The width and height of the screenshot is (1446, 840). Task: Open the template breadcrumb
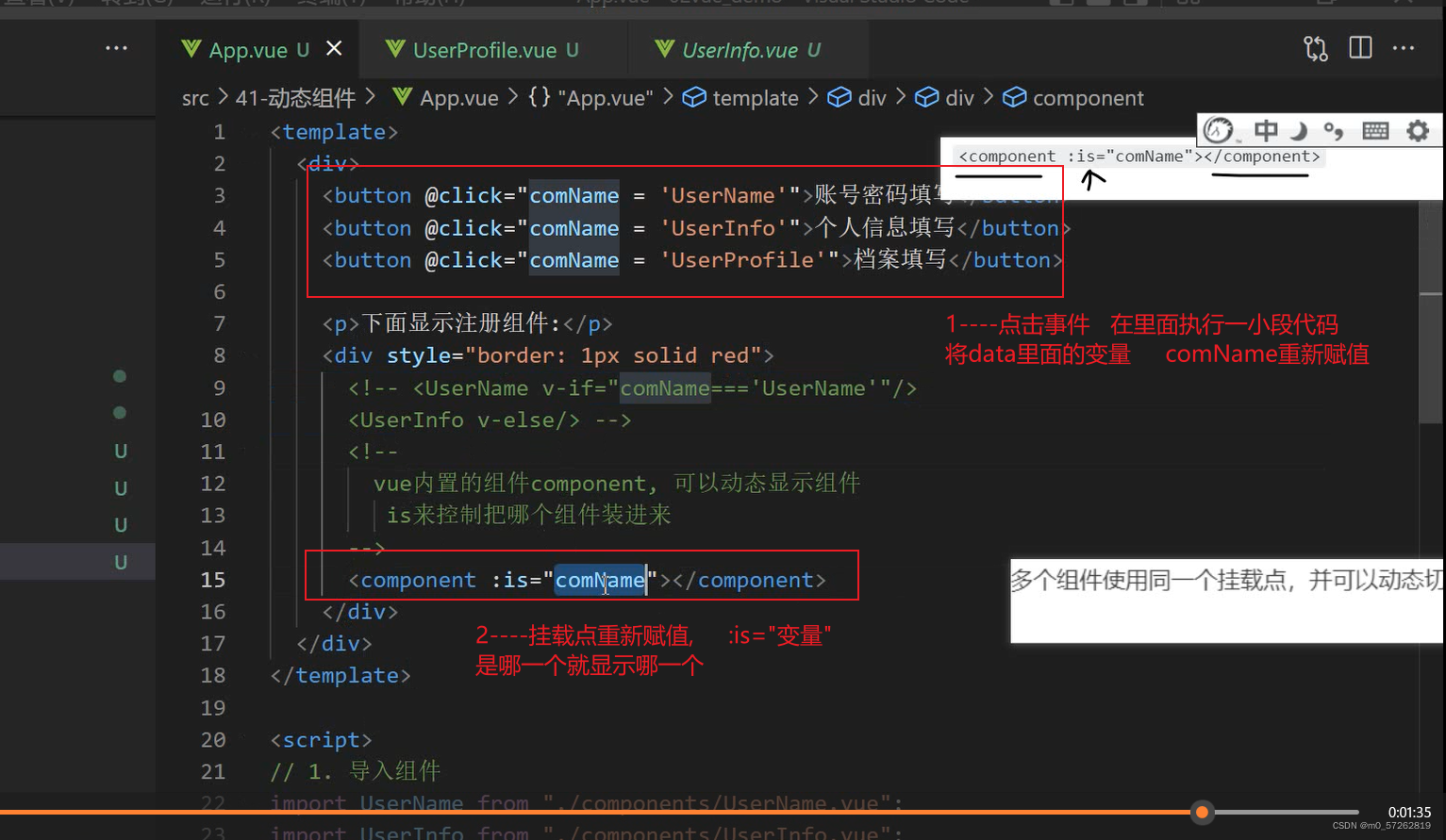[x=756, y=98]
